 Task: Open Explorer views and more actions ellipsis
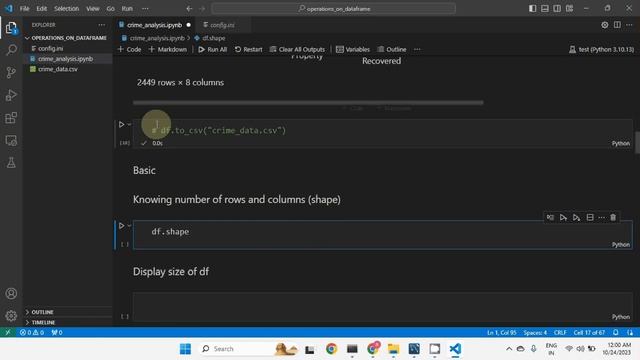(102, 25)
